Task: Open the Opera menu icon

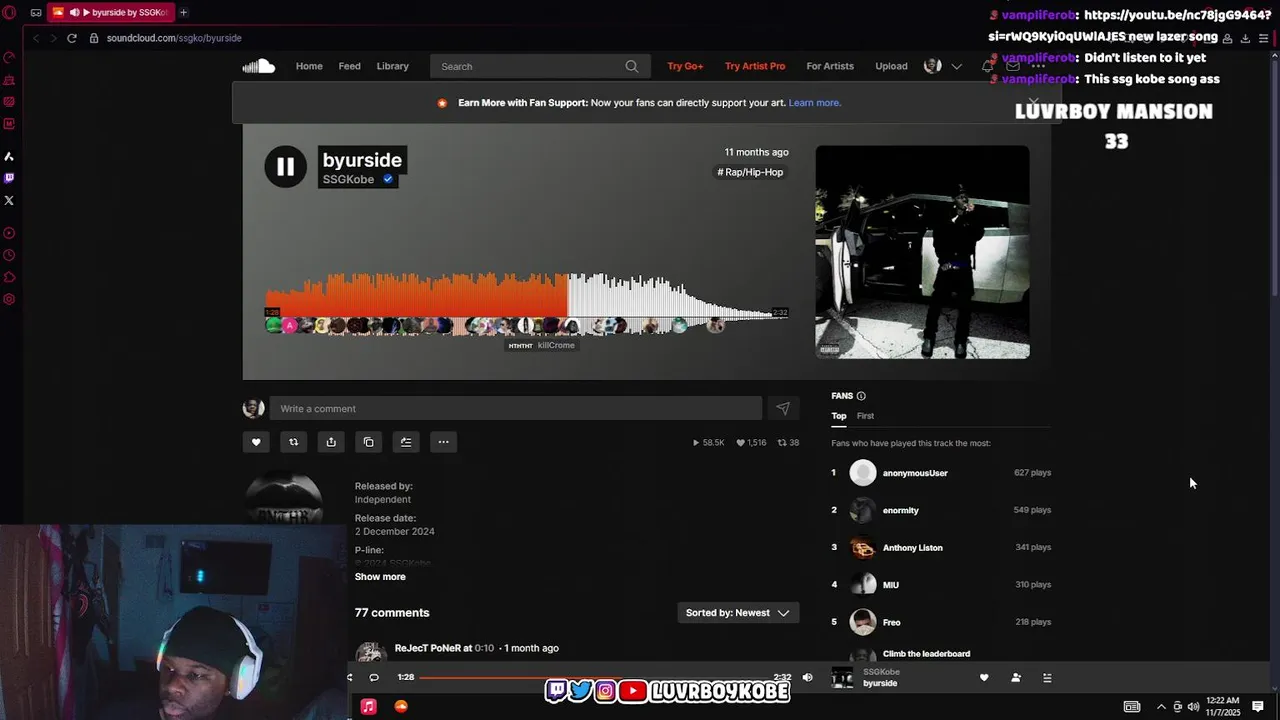Action: (10, 12)
